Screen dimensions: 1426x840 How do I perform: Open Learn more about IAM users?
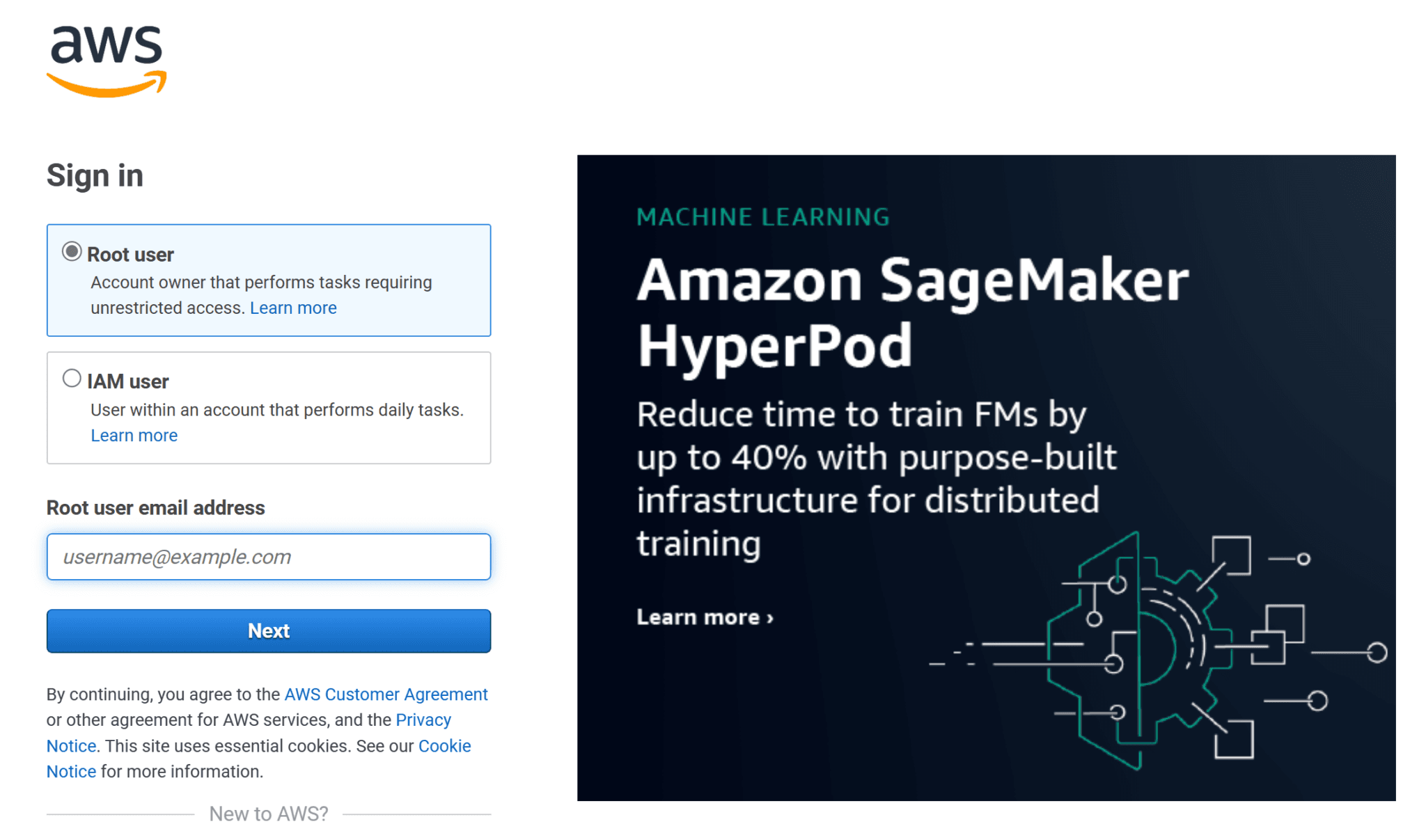point(134,435)
